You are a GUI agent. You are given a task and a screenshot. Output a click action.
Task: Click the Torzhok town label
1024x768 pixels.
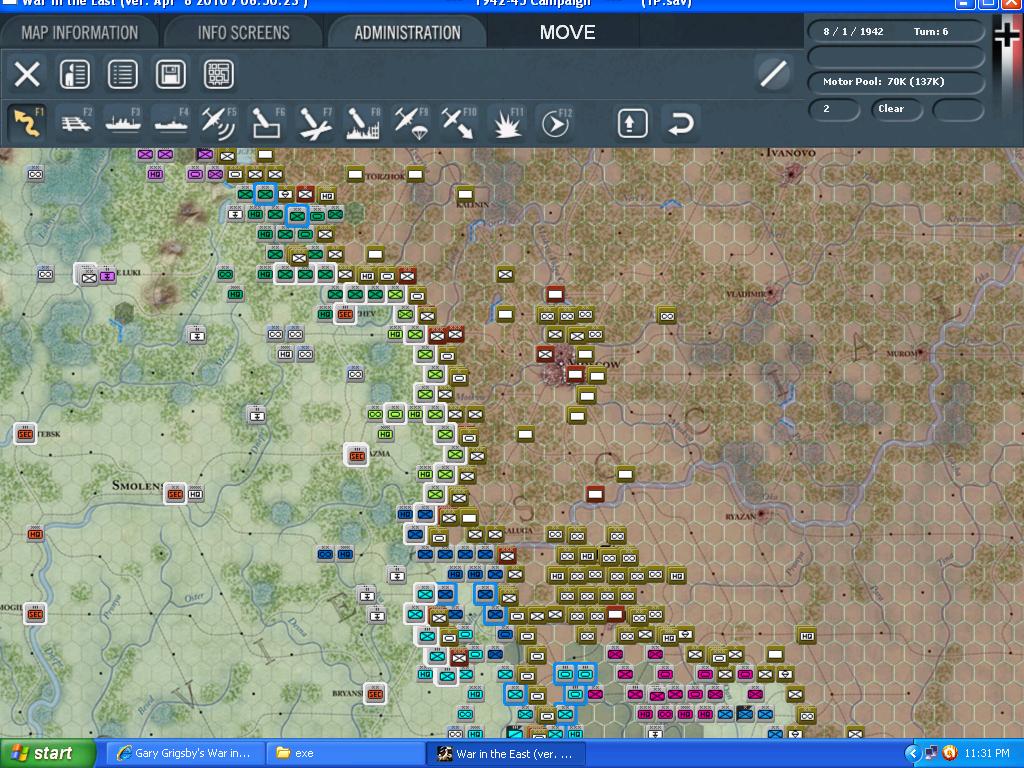(x=385, y=176)
